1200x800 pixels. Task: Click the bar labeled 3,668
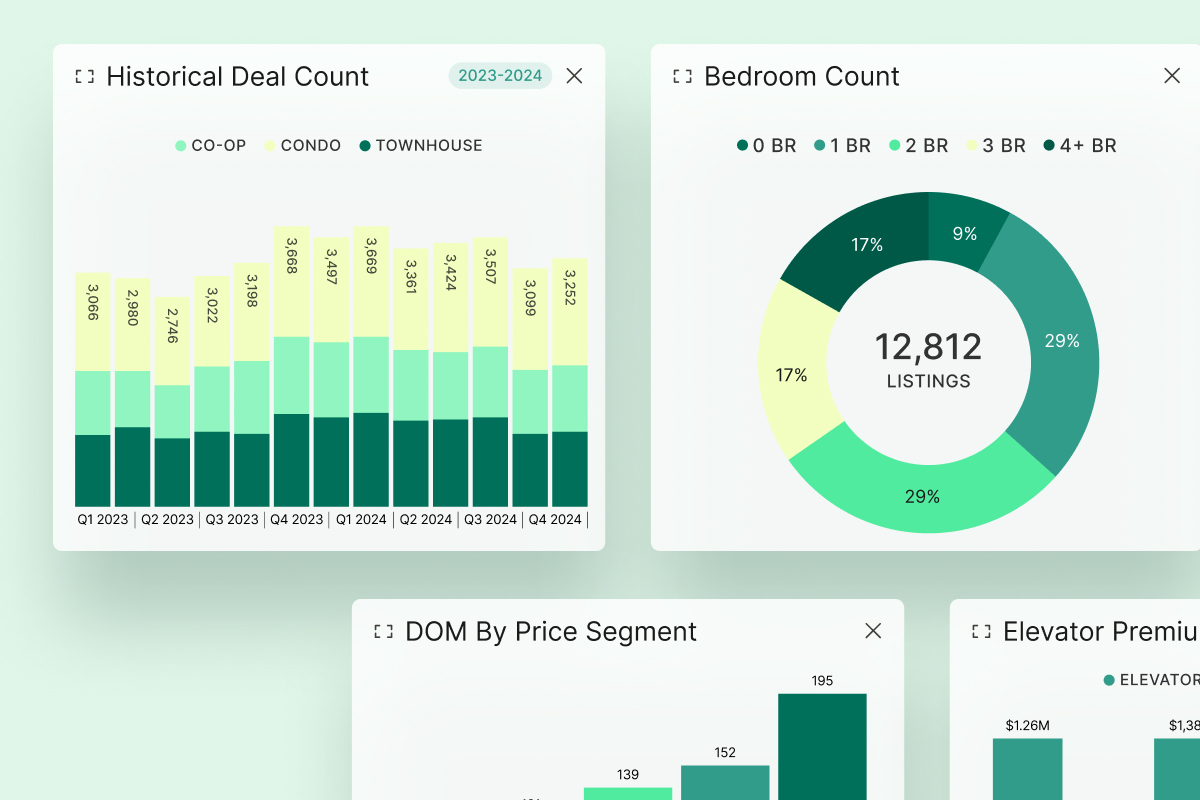point(291,366)
